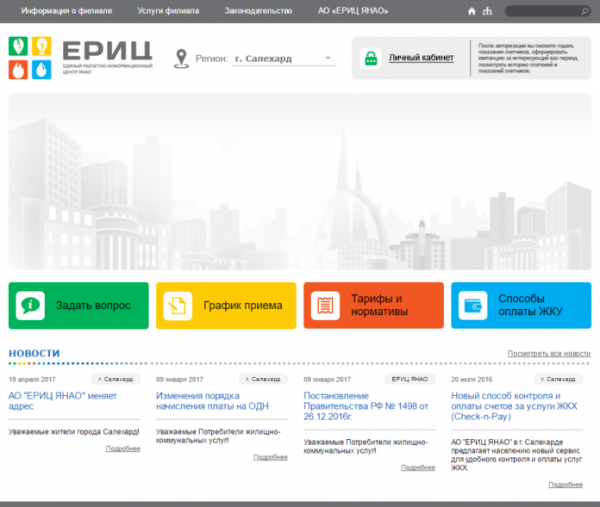Click г. Салехард tag on 20 июля 2016 news
Screen dimensions: 600x507
(558, 379)
